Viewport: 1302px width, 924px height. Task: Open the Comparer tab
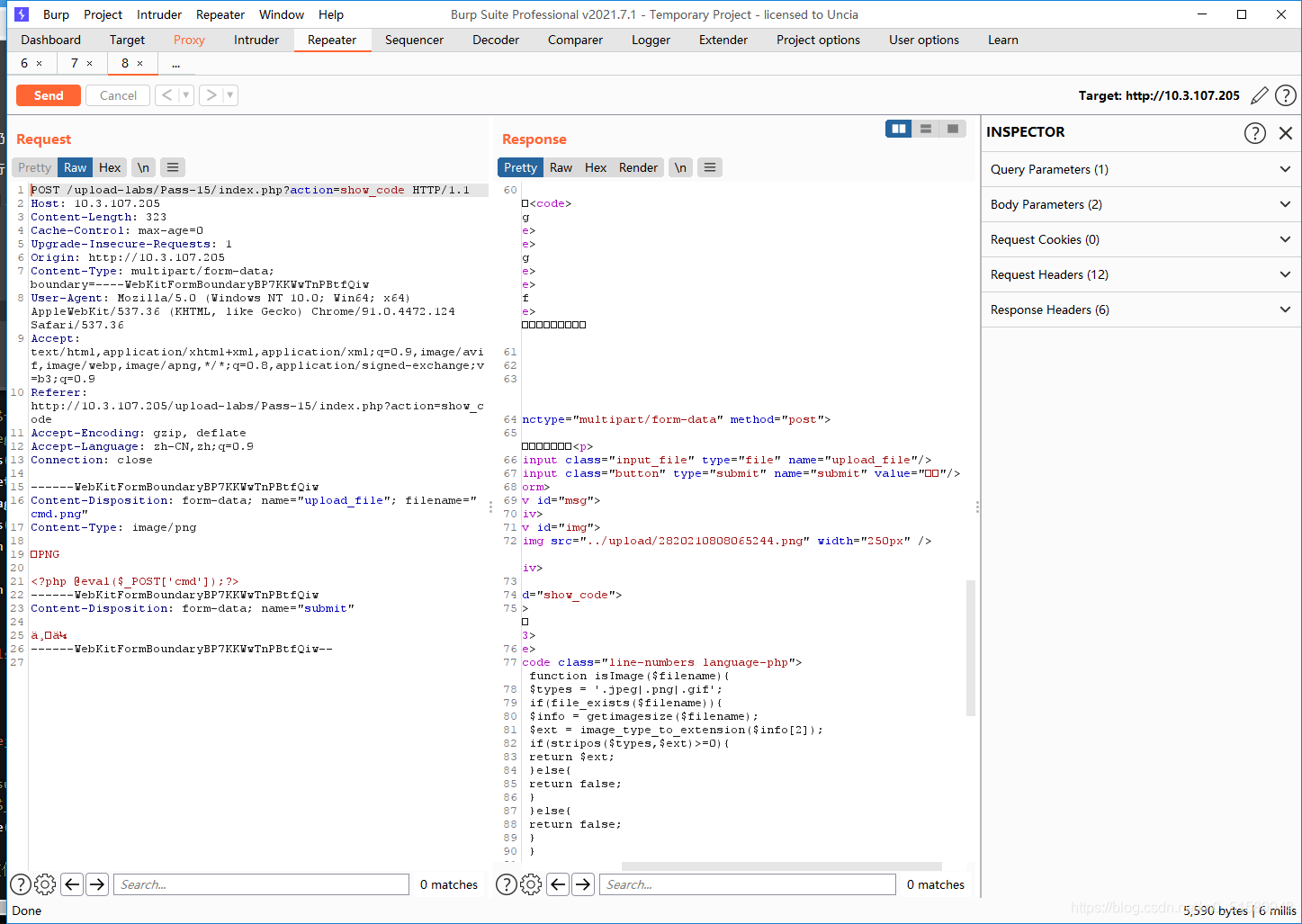coord(575,40)
